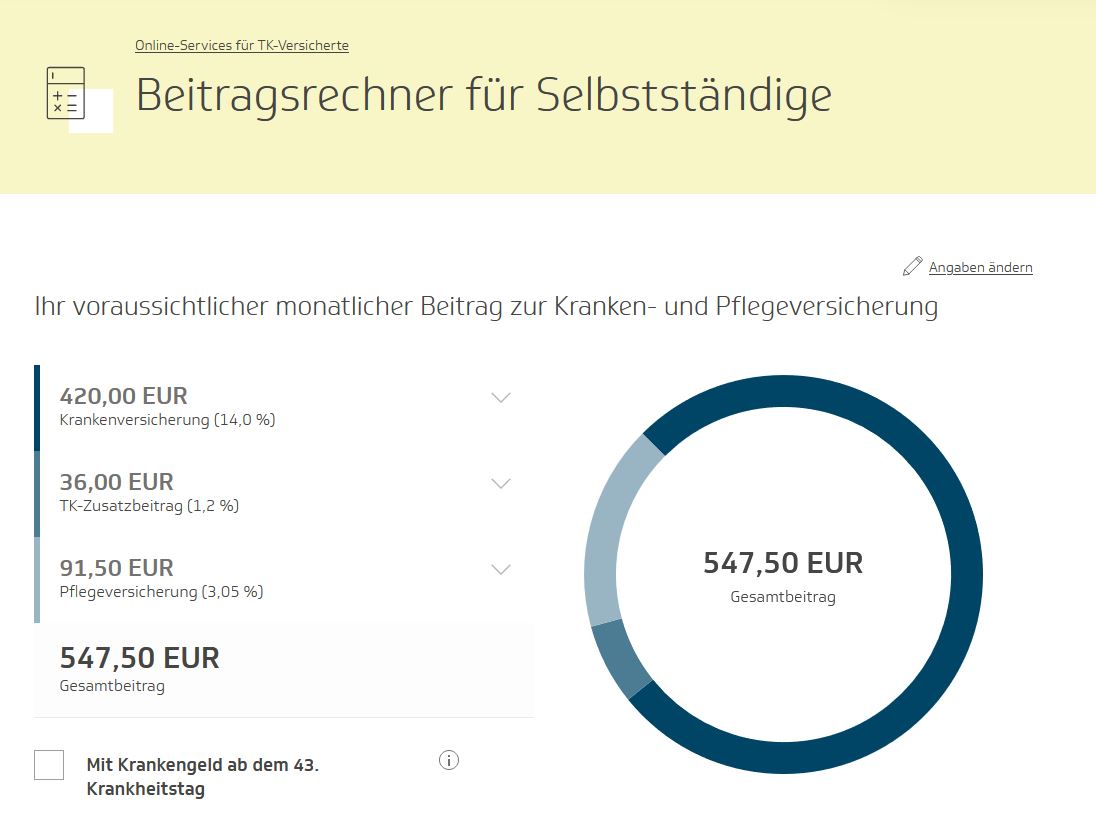
Task: Click the calculator icon beside the page title
Action: 66,93
